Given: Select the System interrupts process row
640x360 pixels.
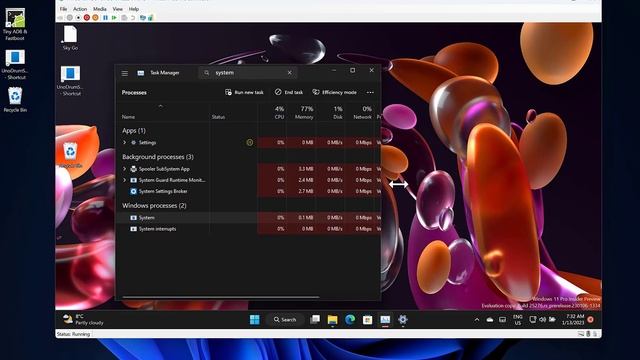Looking at the screenshot, I should tap(249, 229).
